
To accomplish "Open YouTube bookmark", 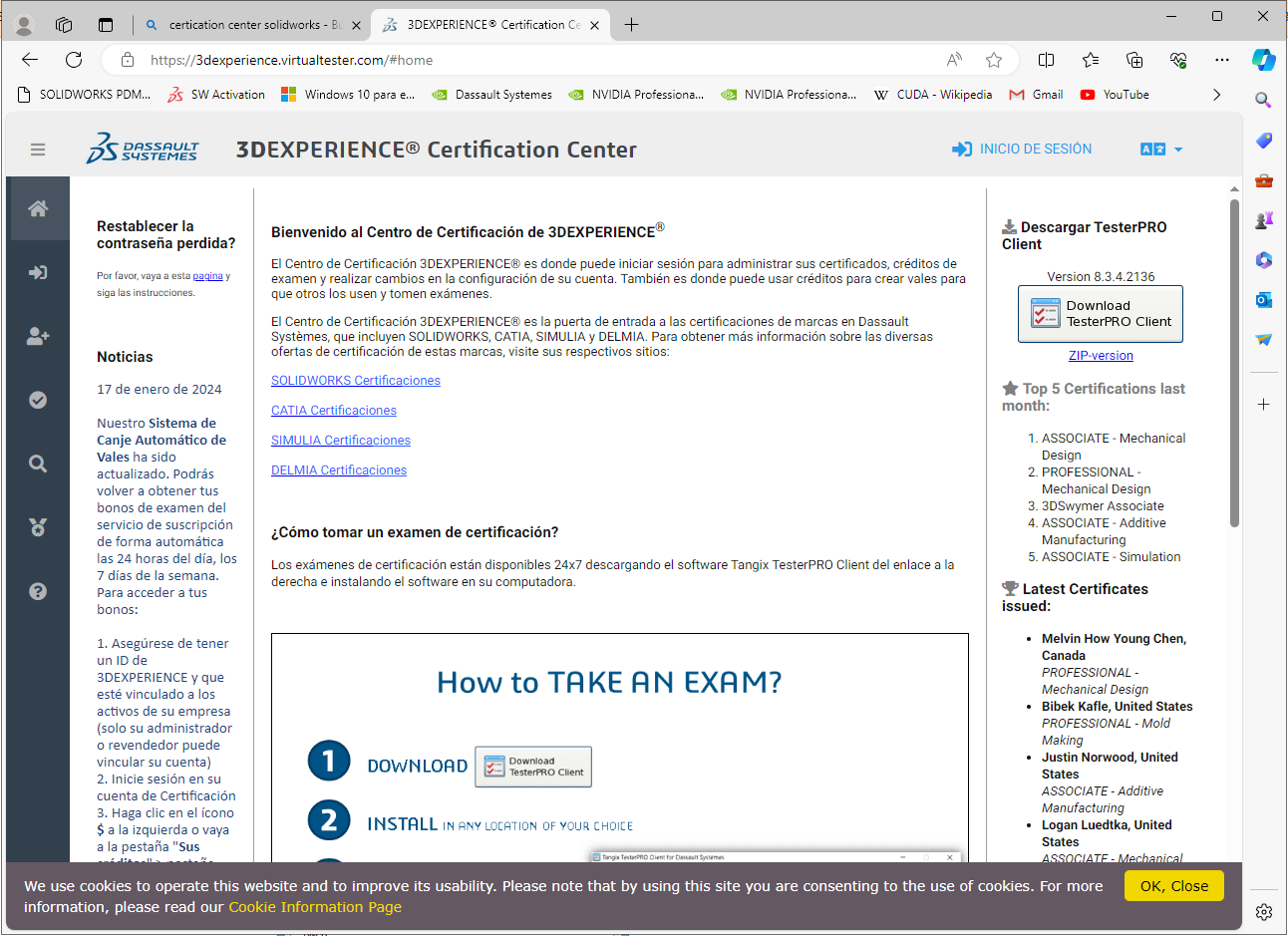I will tap(1115, 95).
